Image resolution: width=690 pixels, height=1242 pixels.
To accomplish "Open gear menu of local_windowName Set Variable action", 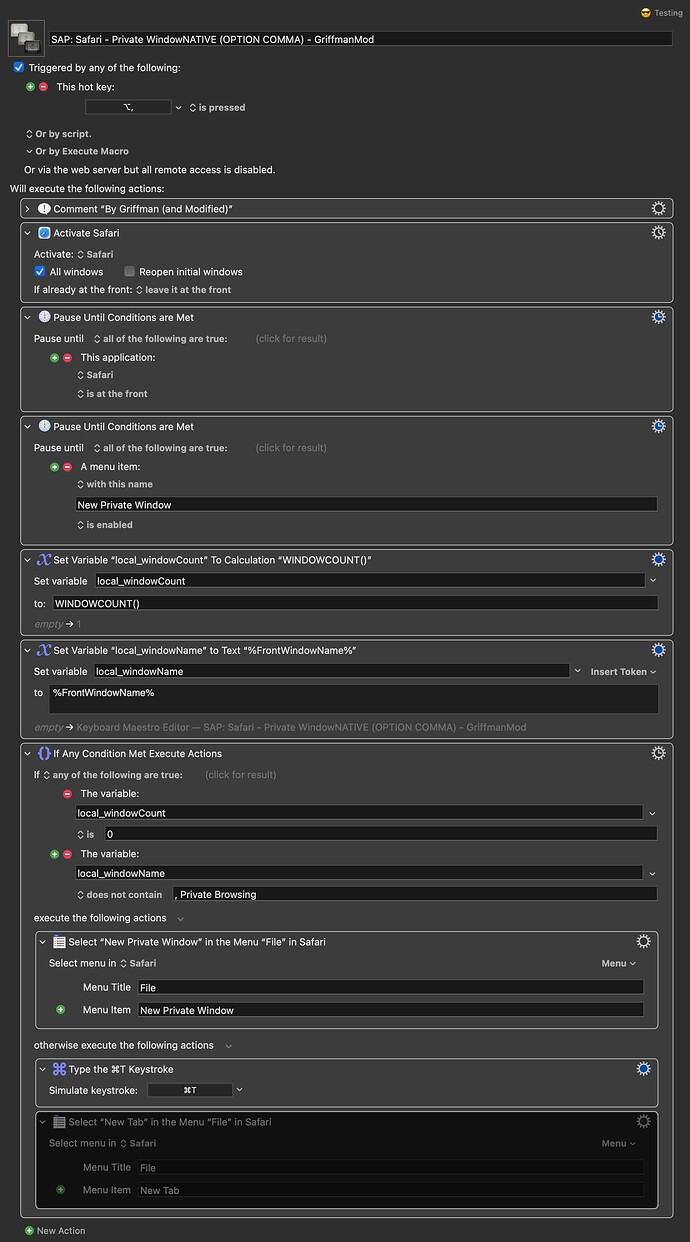I will click(658, 650).
